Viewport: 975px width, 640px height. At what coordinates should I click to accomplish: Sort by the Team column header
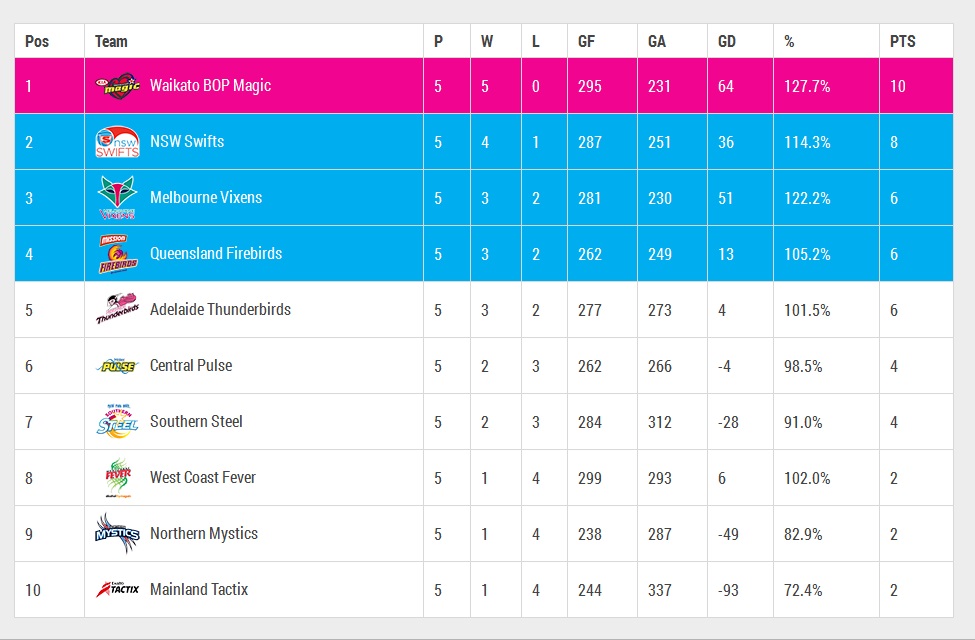tap(111, 42)
